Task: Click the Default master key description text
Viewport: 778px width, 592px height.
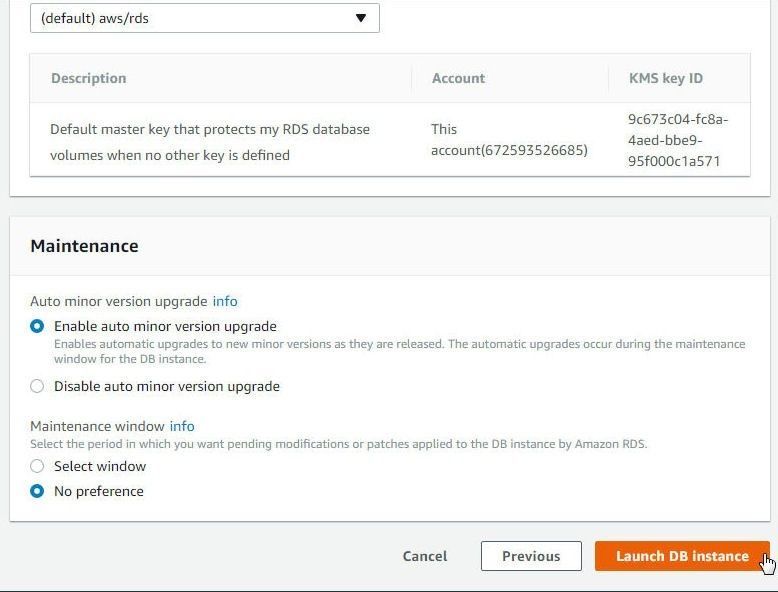Action: pos(210,142)
